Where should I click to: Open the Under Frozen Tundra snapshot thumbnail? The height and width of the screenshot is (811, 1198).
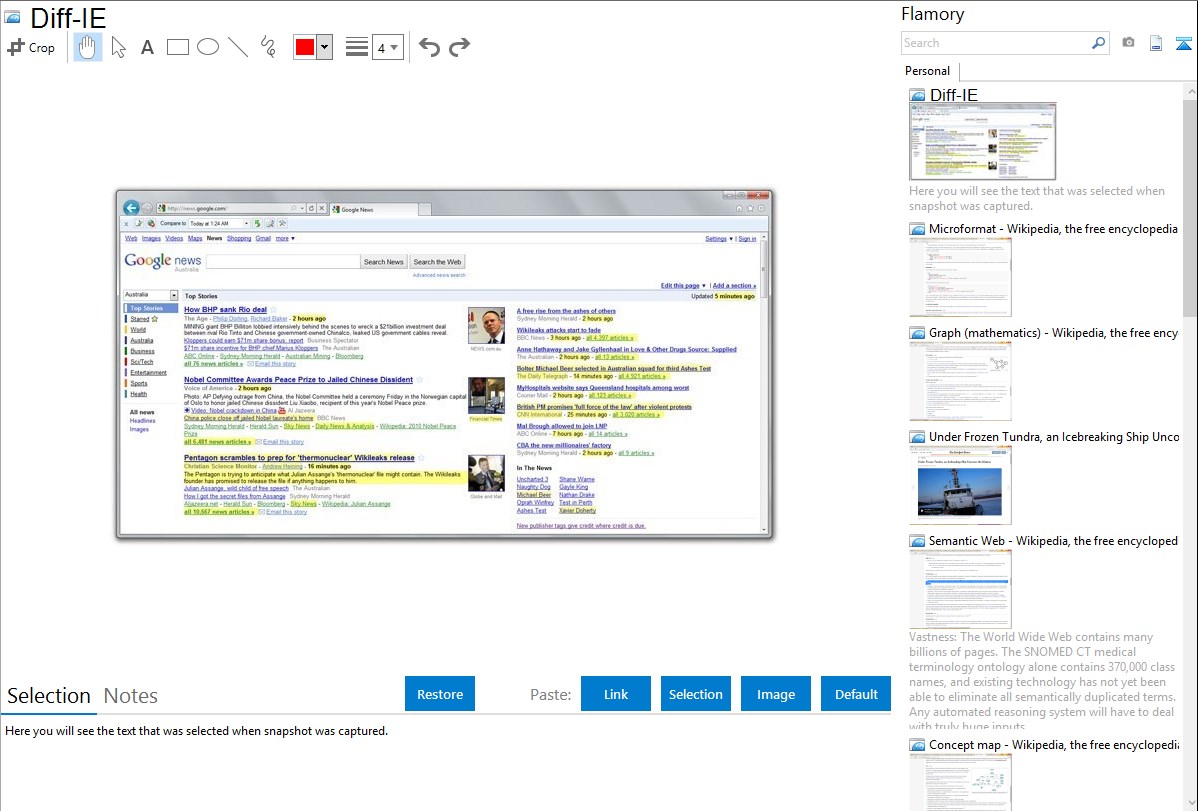tap(960, 485)
